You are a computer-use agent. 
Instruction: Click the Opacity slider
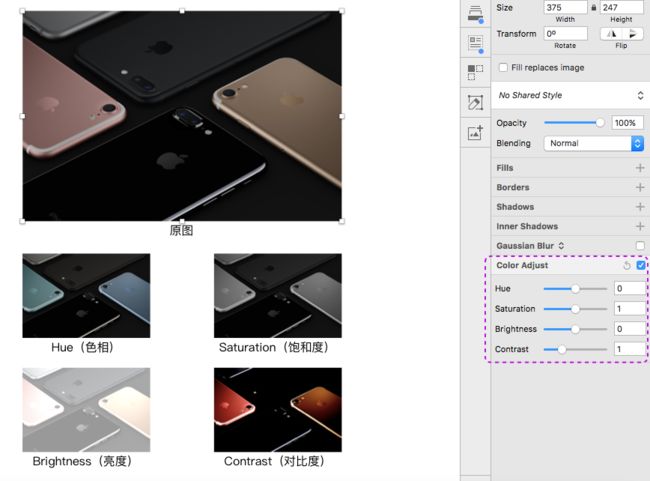574,123
